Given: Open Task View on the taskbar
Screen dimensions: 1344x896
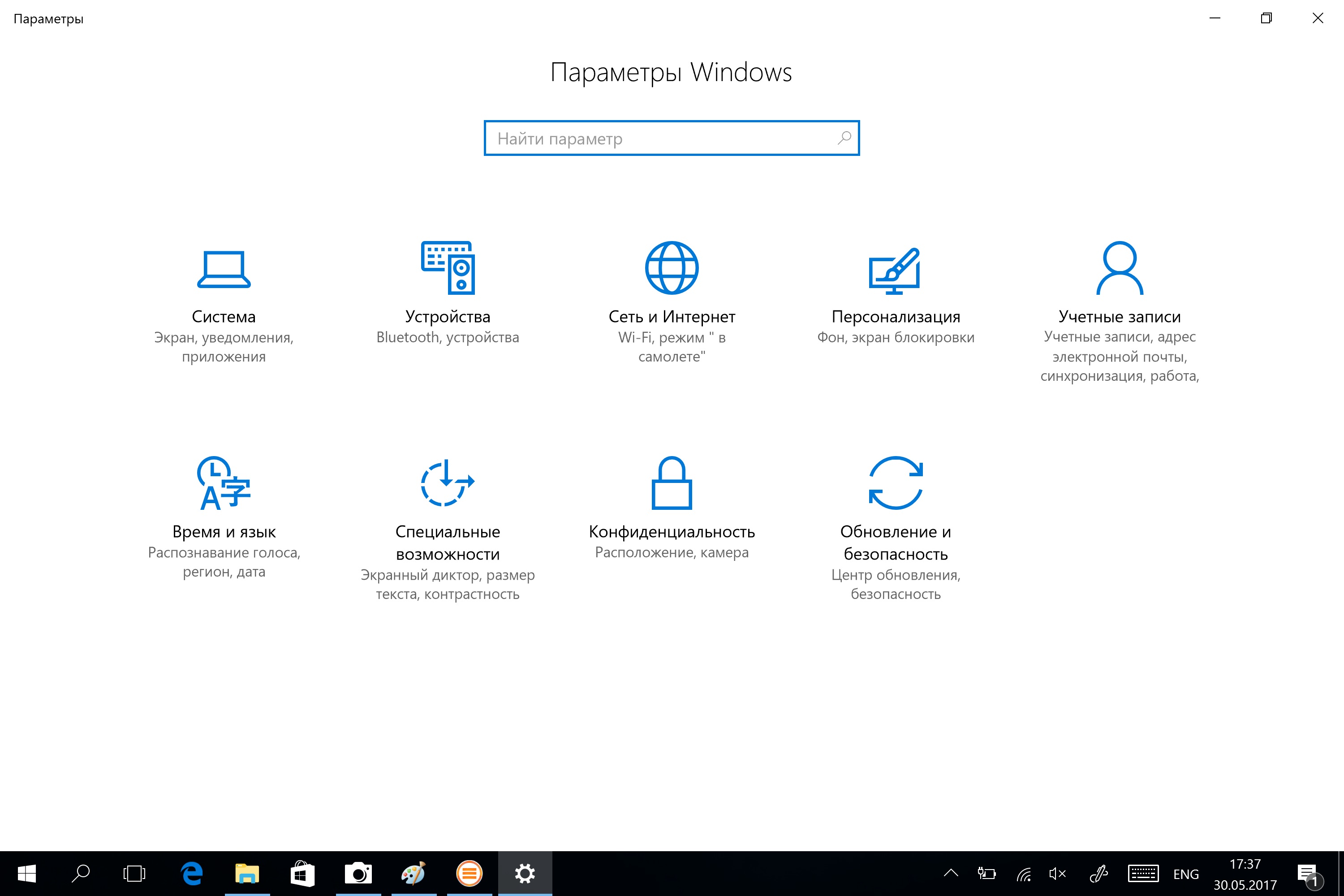Looking at the screenshot, I should (134, 874).
